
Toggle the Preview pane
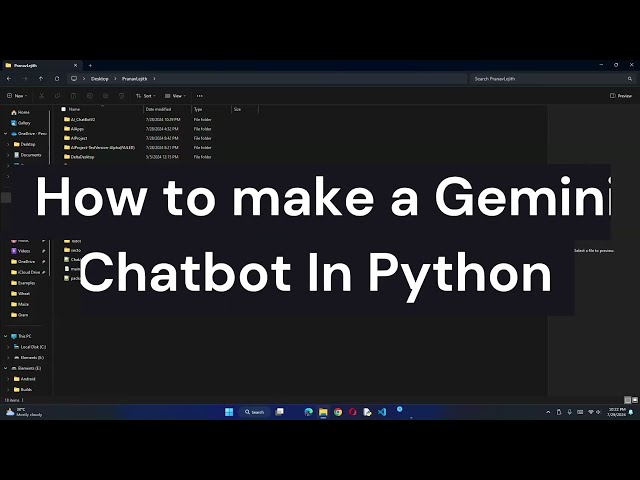[x=621, y=96]
